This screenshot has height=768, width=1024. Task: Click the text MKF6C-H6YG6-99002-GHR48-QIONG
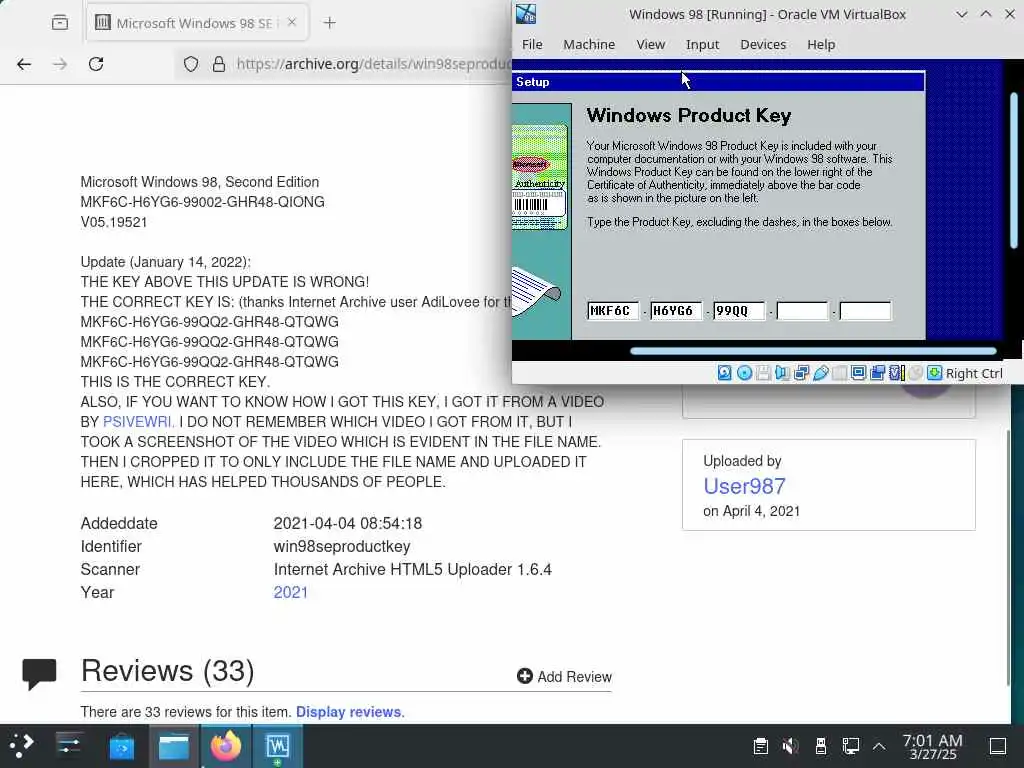pyautogui.click(x=202, y=202)
